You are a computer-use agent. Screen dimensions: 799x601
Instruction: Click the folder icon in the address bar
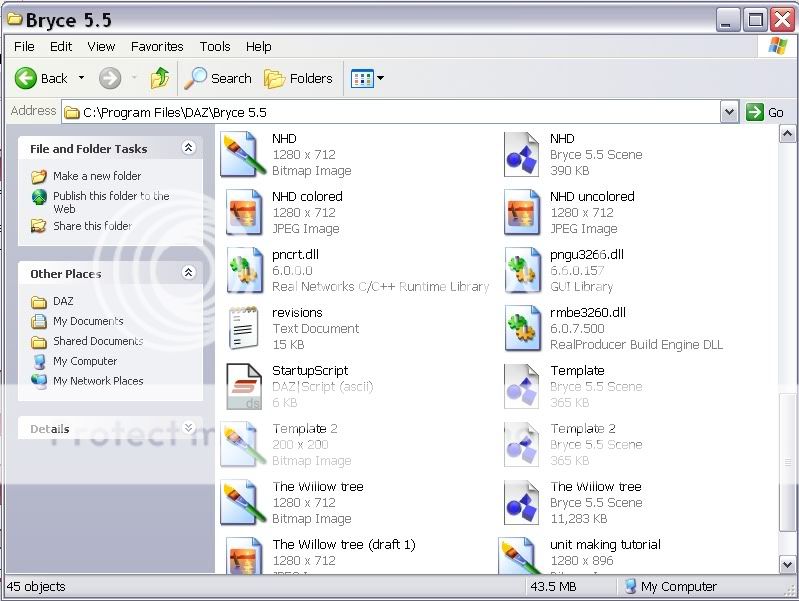(x=72, y=113)
